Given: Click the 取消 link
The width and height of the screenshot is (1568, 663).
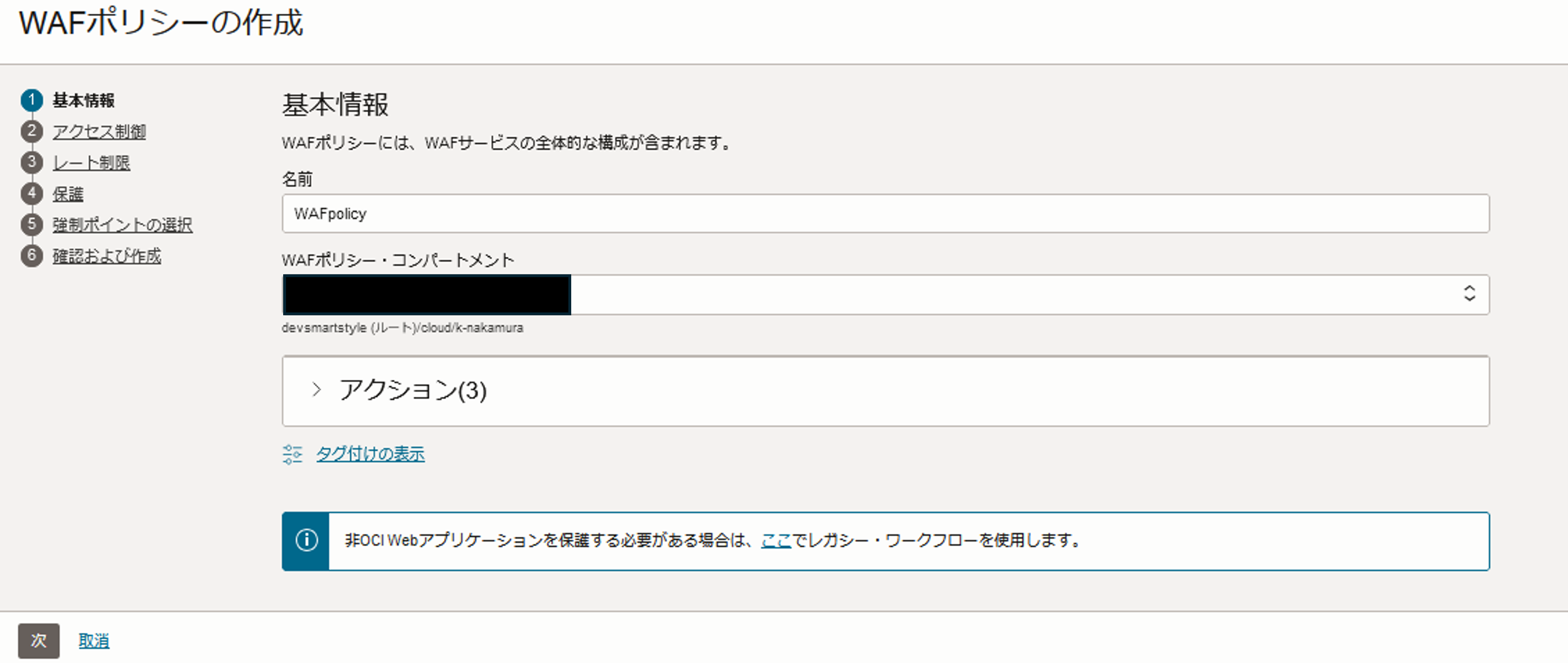Looking at the screenshot, I should [94, 641].
